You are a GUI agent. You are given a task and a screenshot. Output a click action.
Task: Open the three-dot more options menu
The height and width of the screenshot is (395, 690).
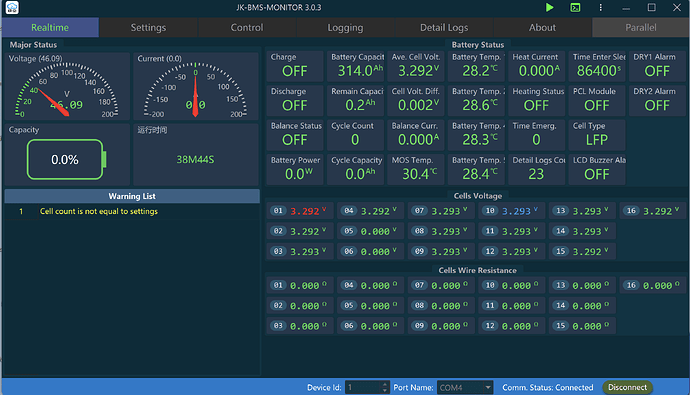[601, 7]
